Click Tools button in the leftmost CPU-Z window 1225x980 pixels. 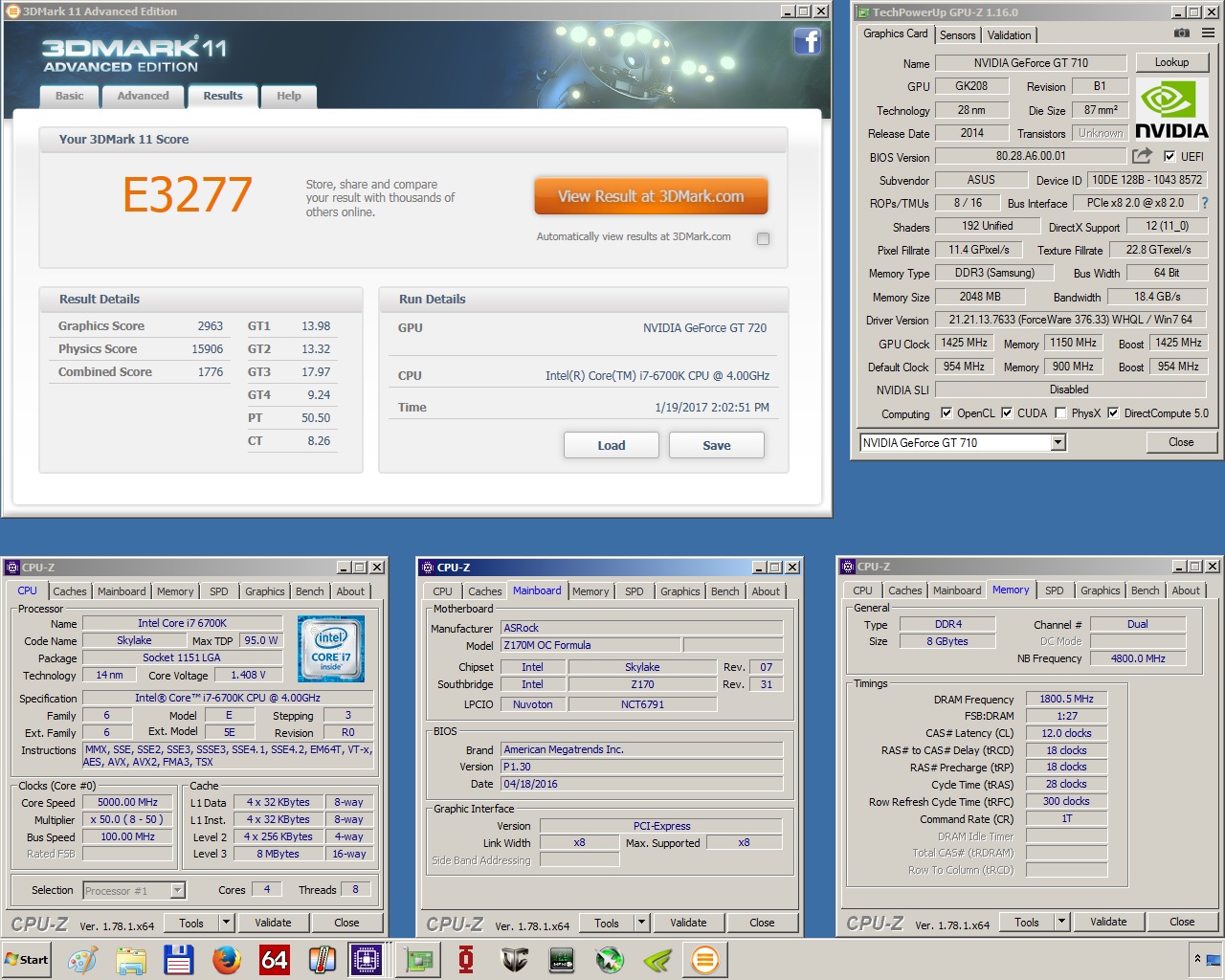click(191, 923)
